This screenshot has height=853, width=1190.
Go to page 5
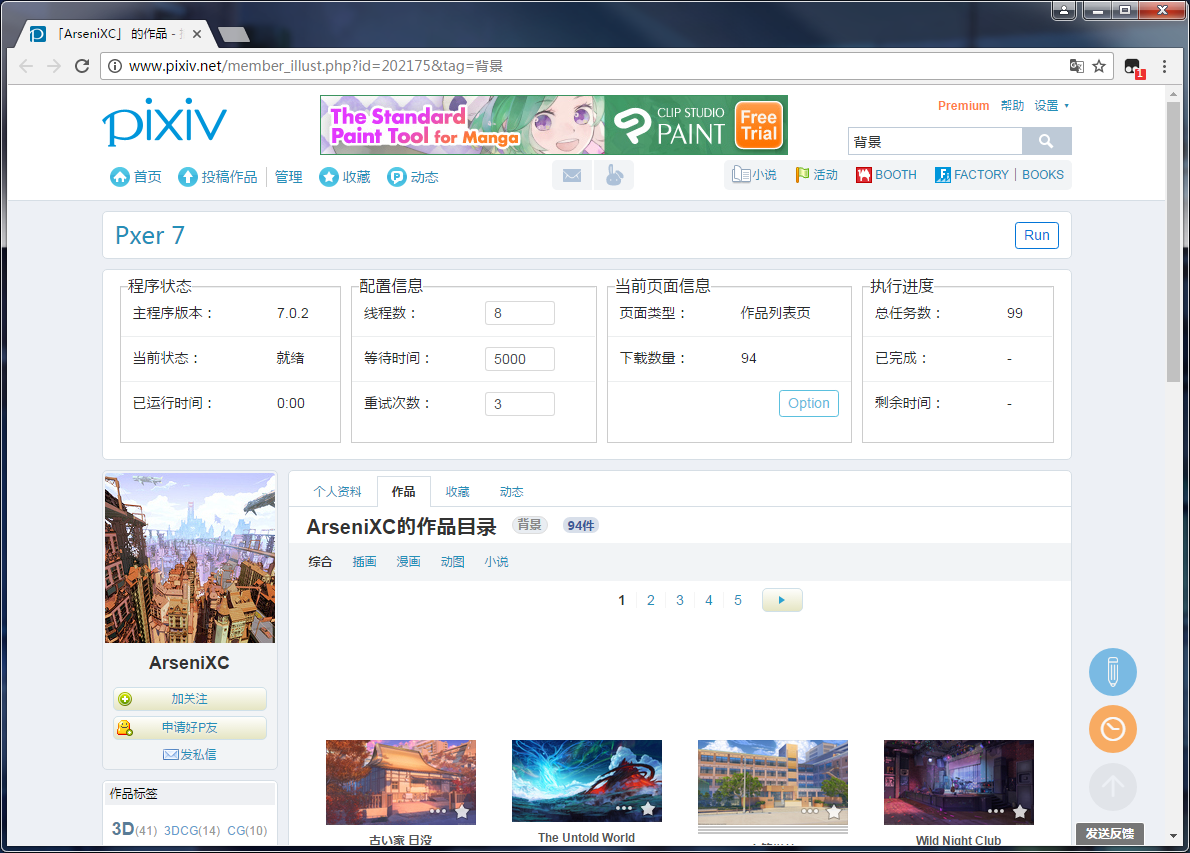pyautogui.click(x=738, y=600)
